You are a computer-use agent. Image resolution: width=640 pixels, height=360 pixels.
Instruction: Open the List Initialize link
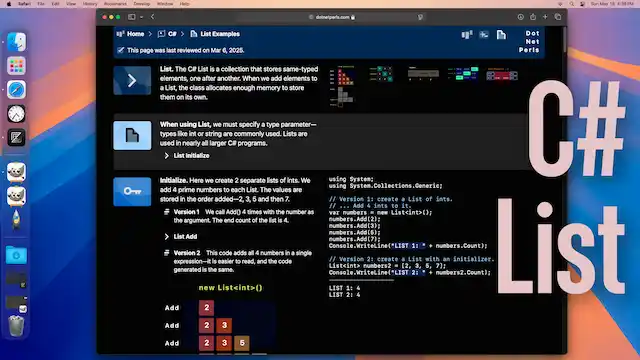(x=191, y=156)
